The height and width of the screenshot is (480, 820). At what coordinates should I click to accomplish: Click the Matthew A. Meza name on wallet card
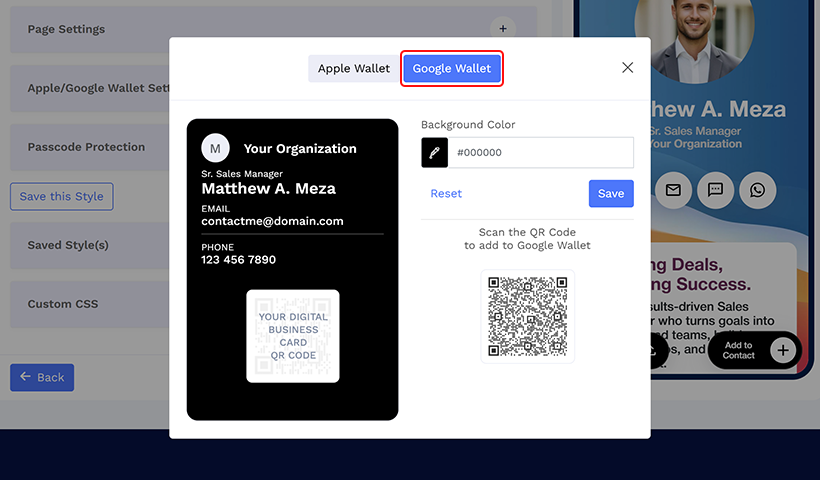pos(269,189)
